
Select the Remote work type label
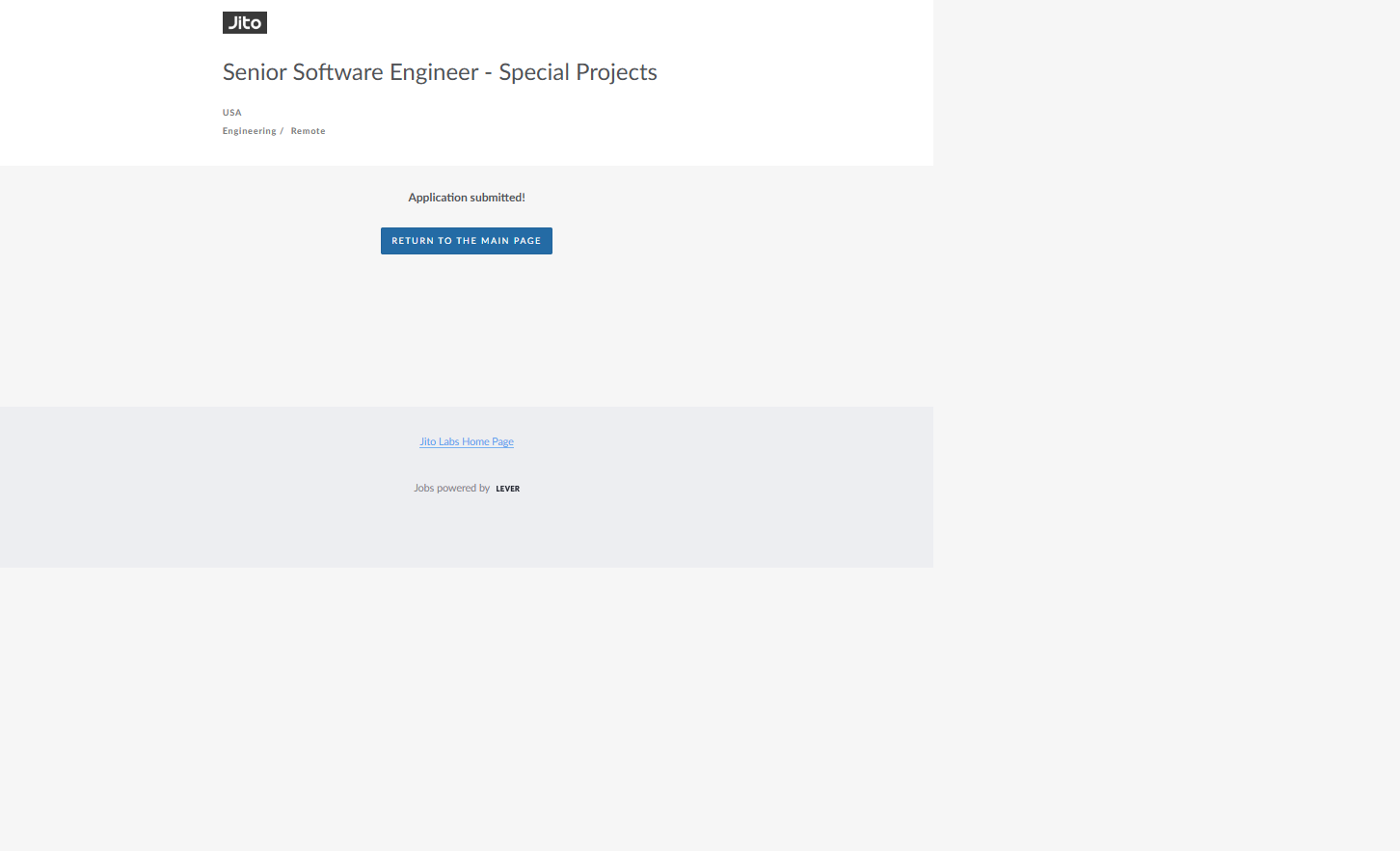(x=308, y=131)
